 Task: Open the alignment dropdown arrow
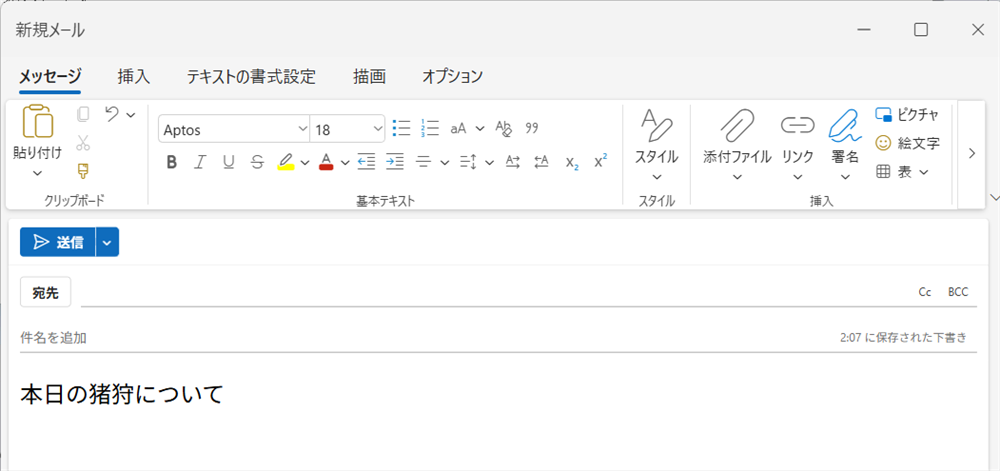click(x=445, y=162)
